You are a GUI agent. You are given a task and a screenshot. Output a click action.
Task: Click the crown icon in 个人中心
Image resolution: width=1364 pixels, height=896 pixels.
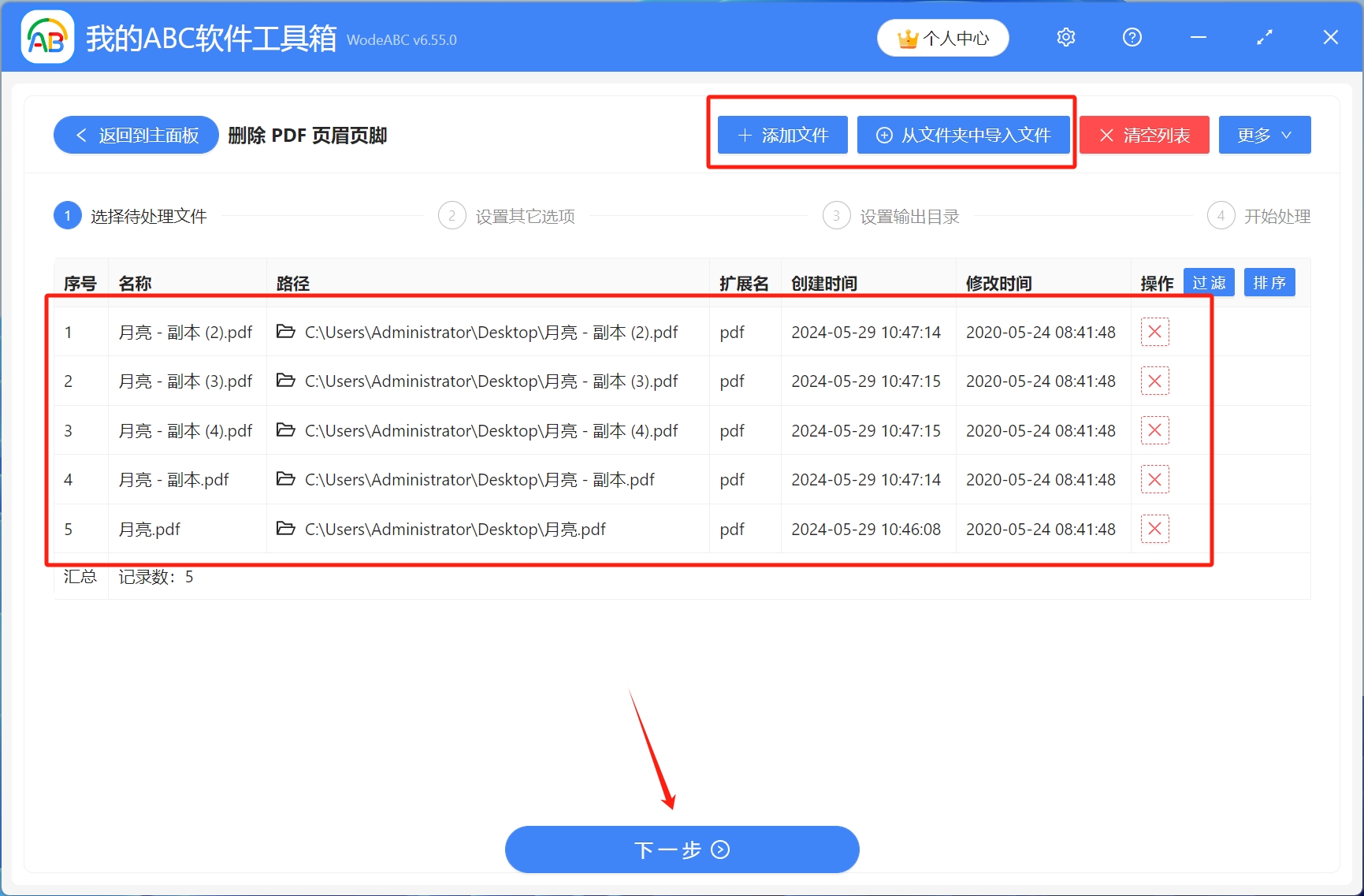pyautogui.click(x=907, y=36)
